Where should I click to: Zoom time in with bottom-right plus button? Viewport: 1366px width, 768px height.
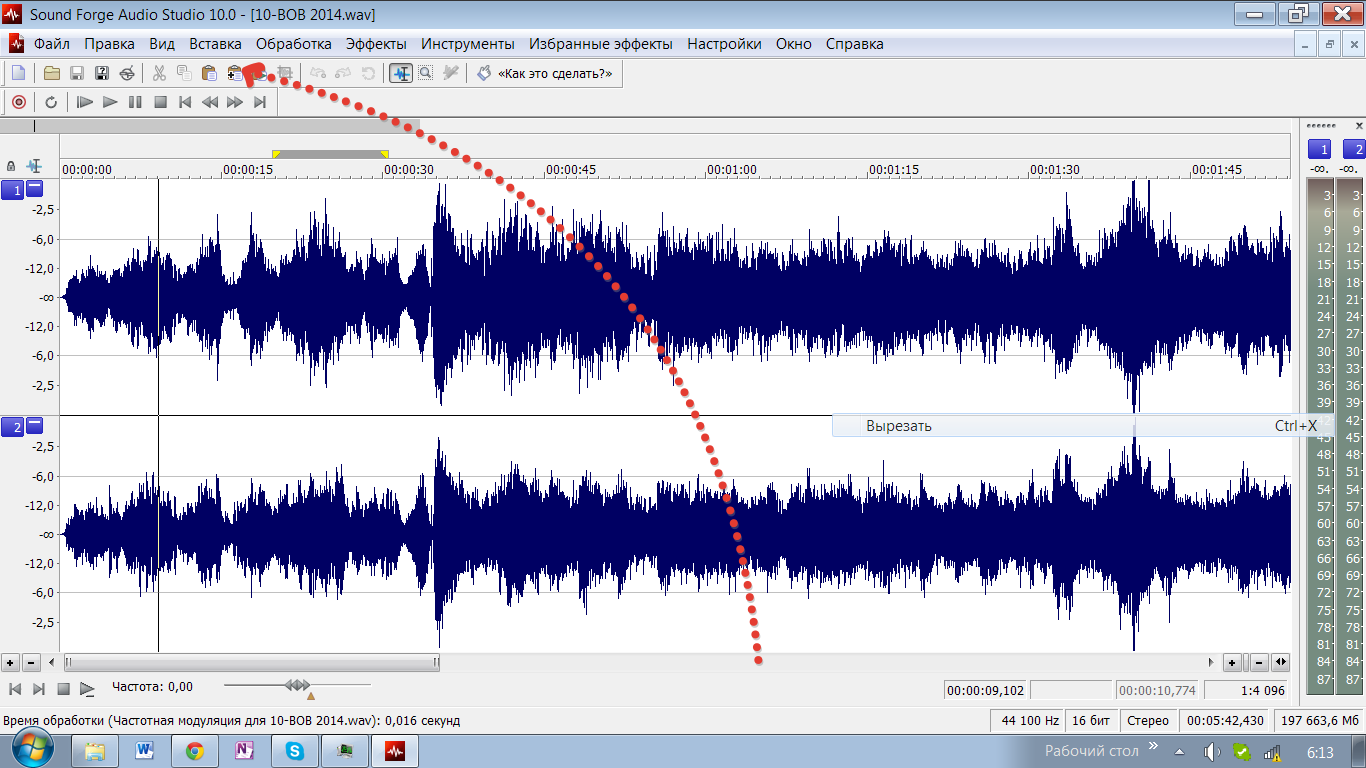point(1233,662)
